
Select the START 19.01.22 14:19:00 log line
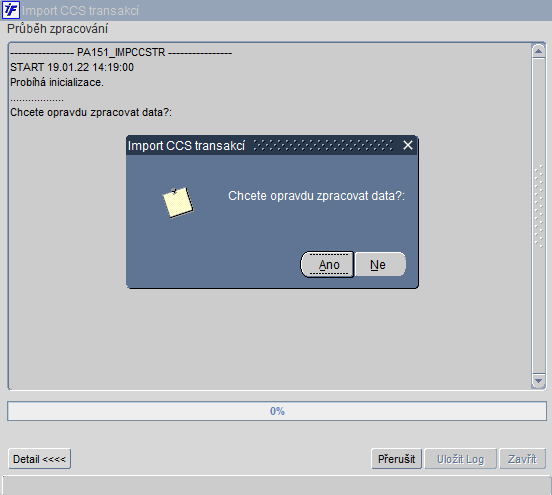click(x=72, y=67)
